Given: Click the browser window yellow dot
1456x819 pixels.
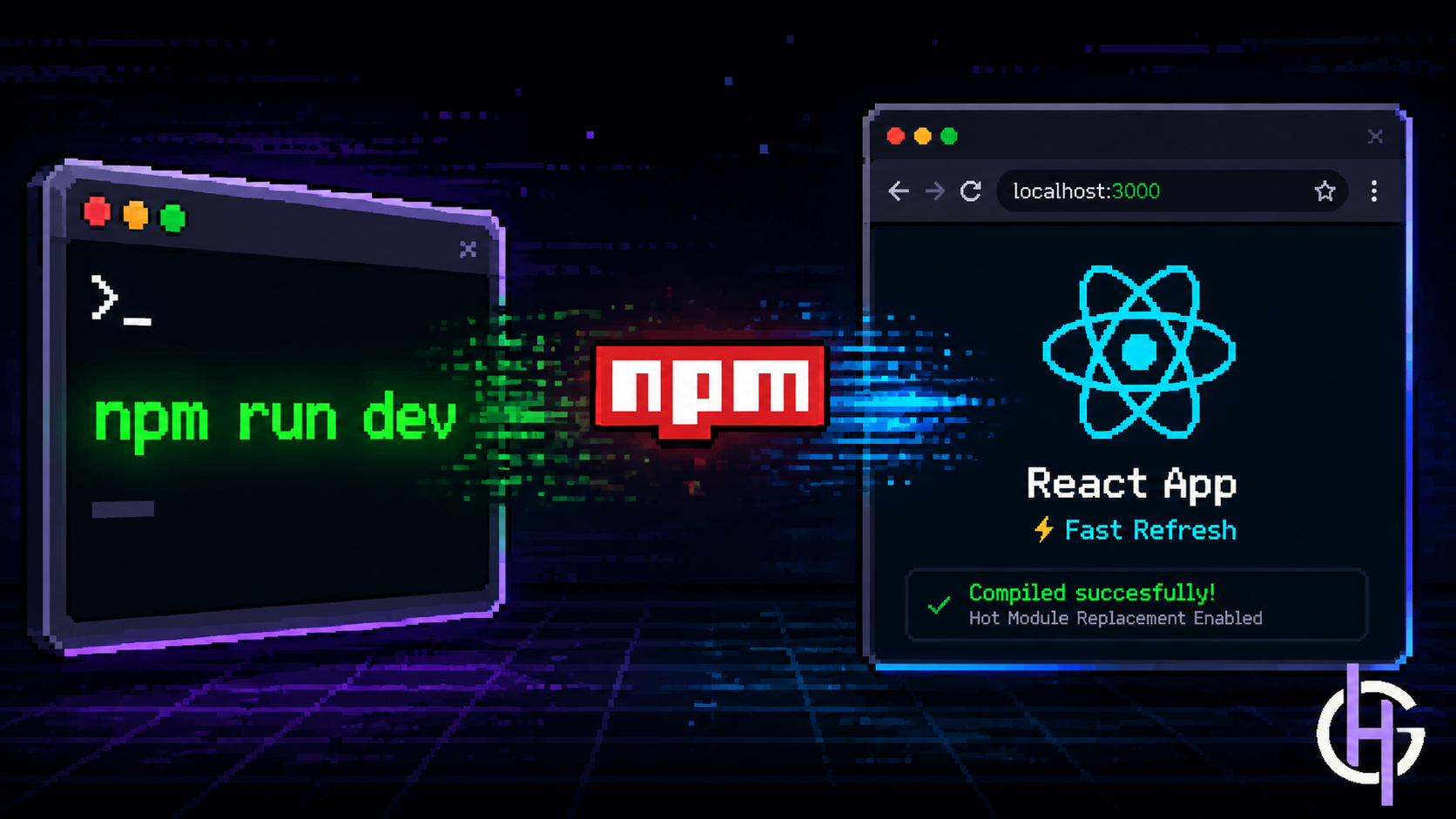Looking at the screenshot, I should point(923,136).
